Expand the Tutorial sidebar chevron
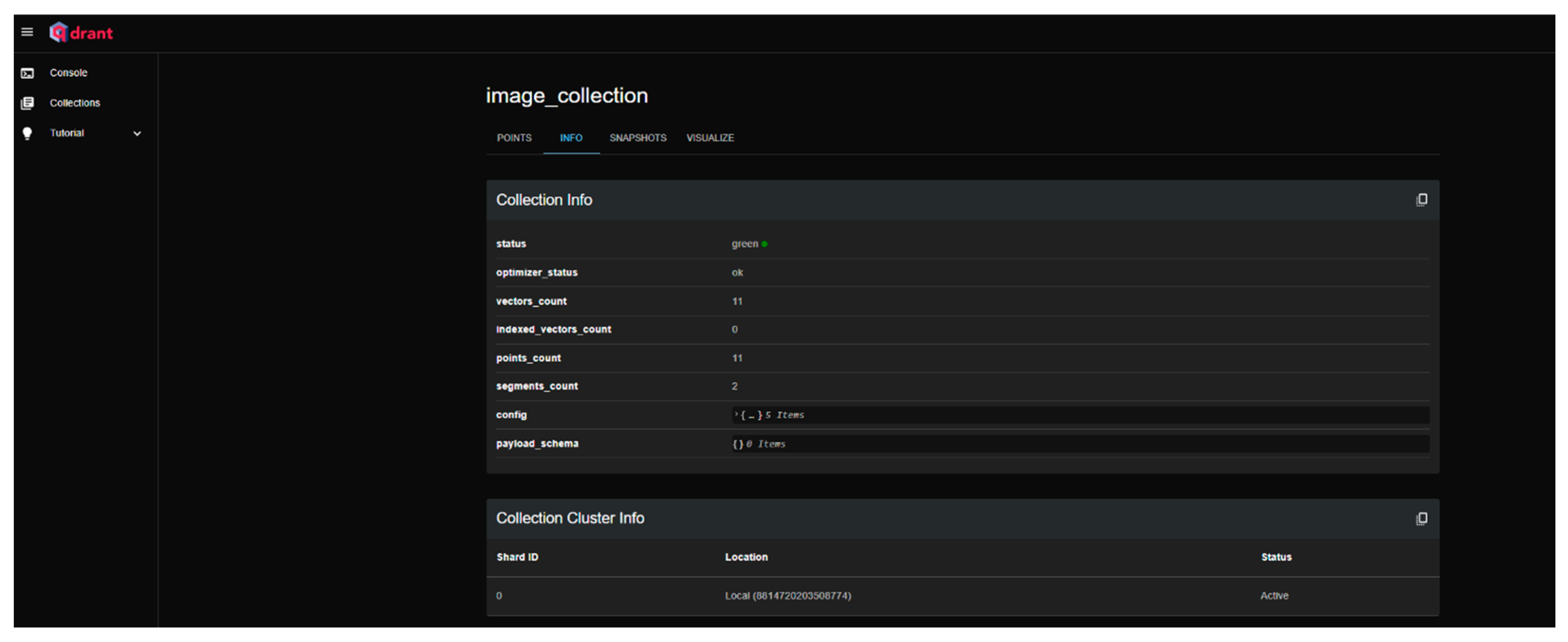 137,133
